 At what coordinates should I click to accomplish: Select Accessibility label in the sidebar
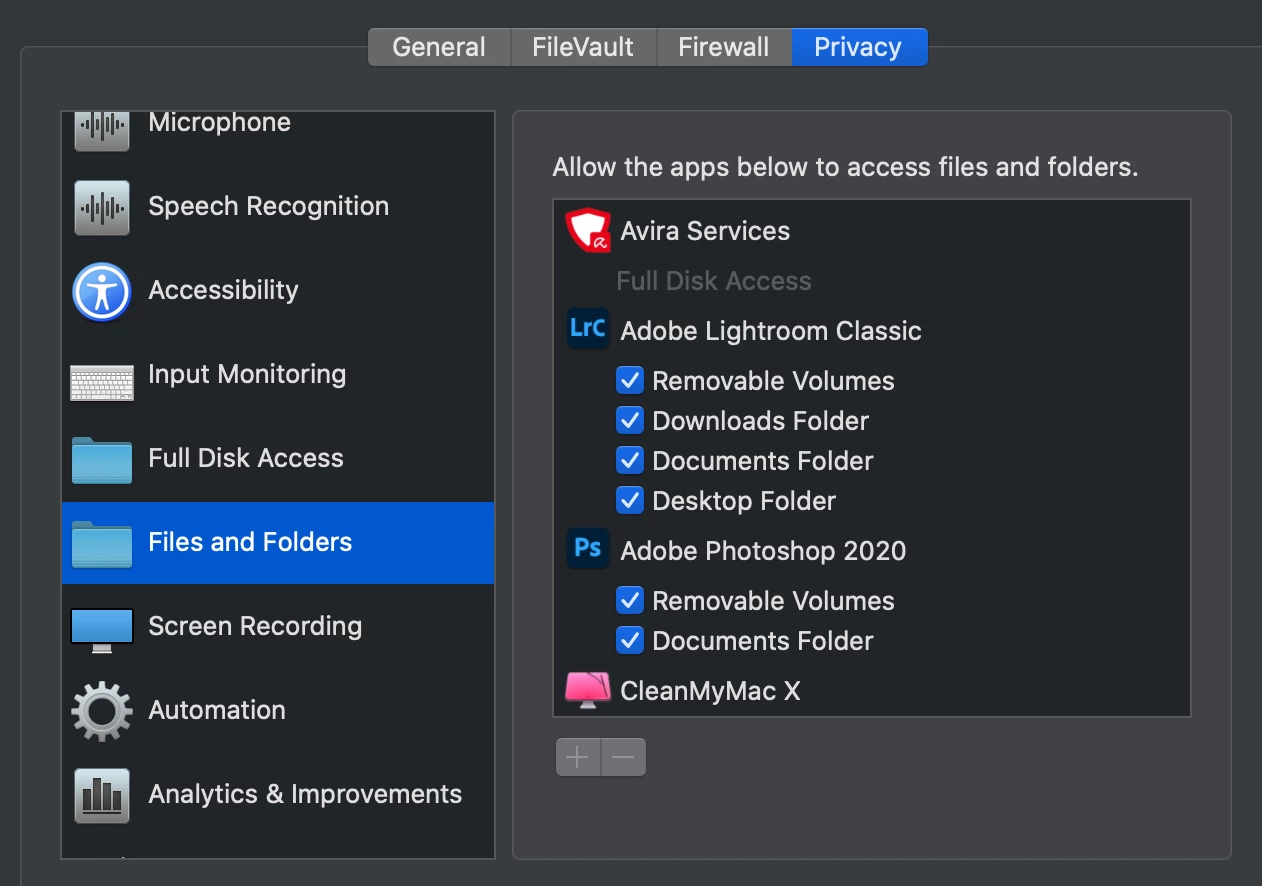pos(224,291)
